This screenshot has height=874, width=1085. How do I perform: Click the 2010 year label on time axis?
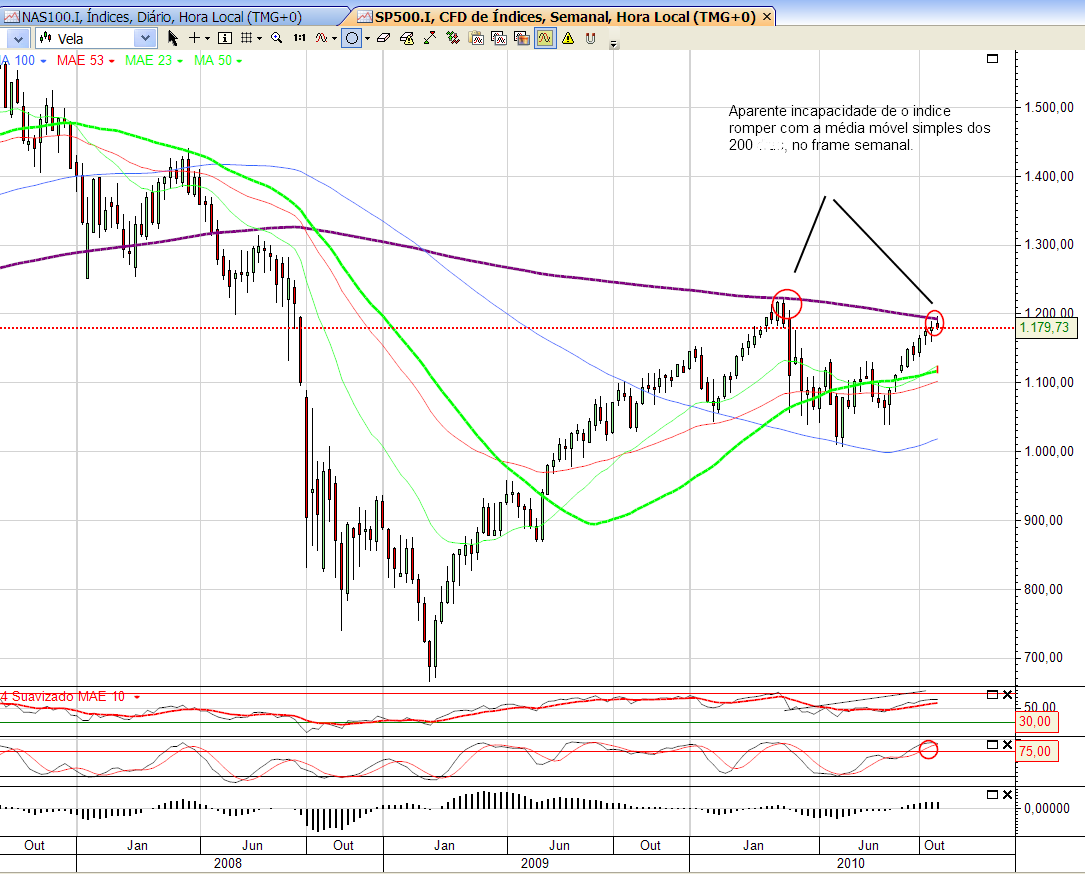click(x=850, y=863)
